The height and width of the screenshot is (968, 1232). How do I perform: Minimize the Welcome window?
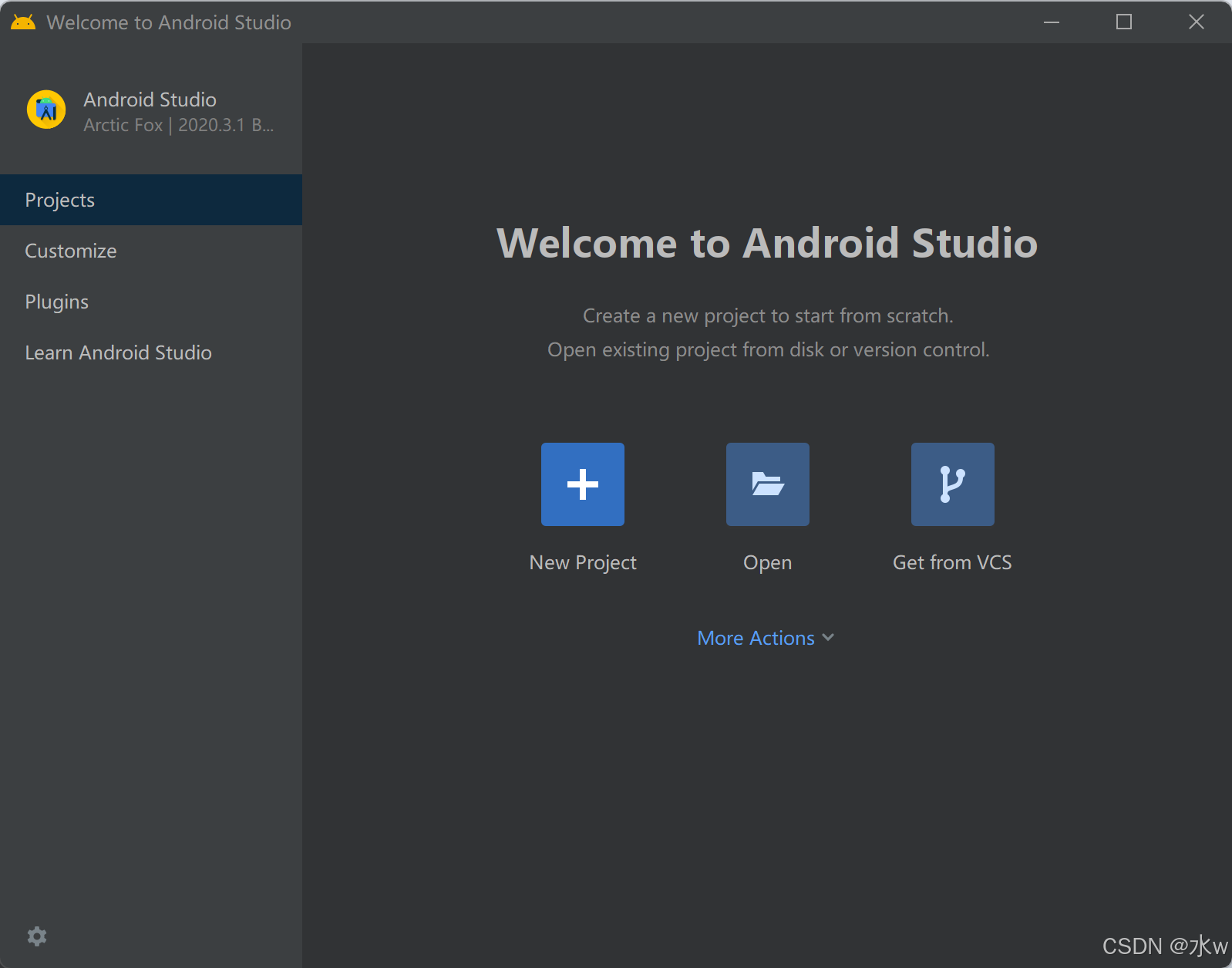pyautogui.click(x=1052, y=22)
